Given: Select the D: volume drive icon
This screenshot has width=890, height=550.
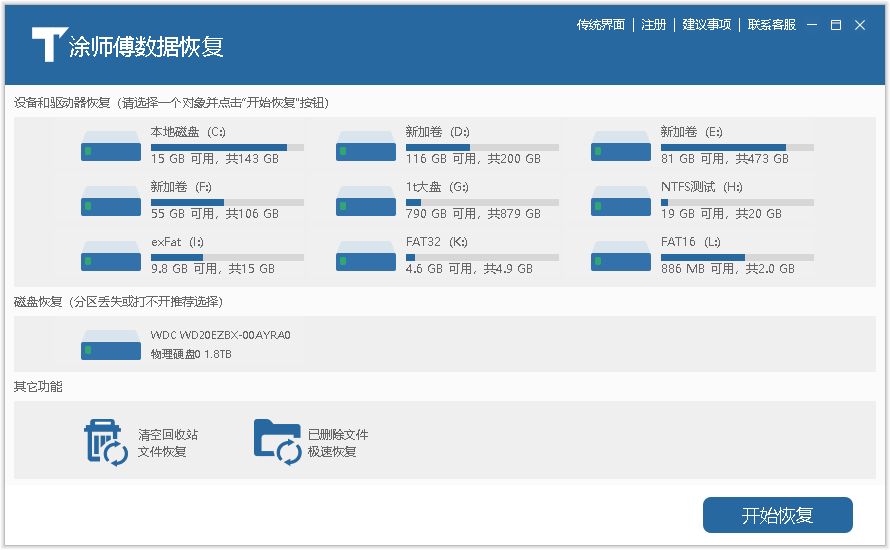Looking at the screenshot, I should point(365,146).
